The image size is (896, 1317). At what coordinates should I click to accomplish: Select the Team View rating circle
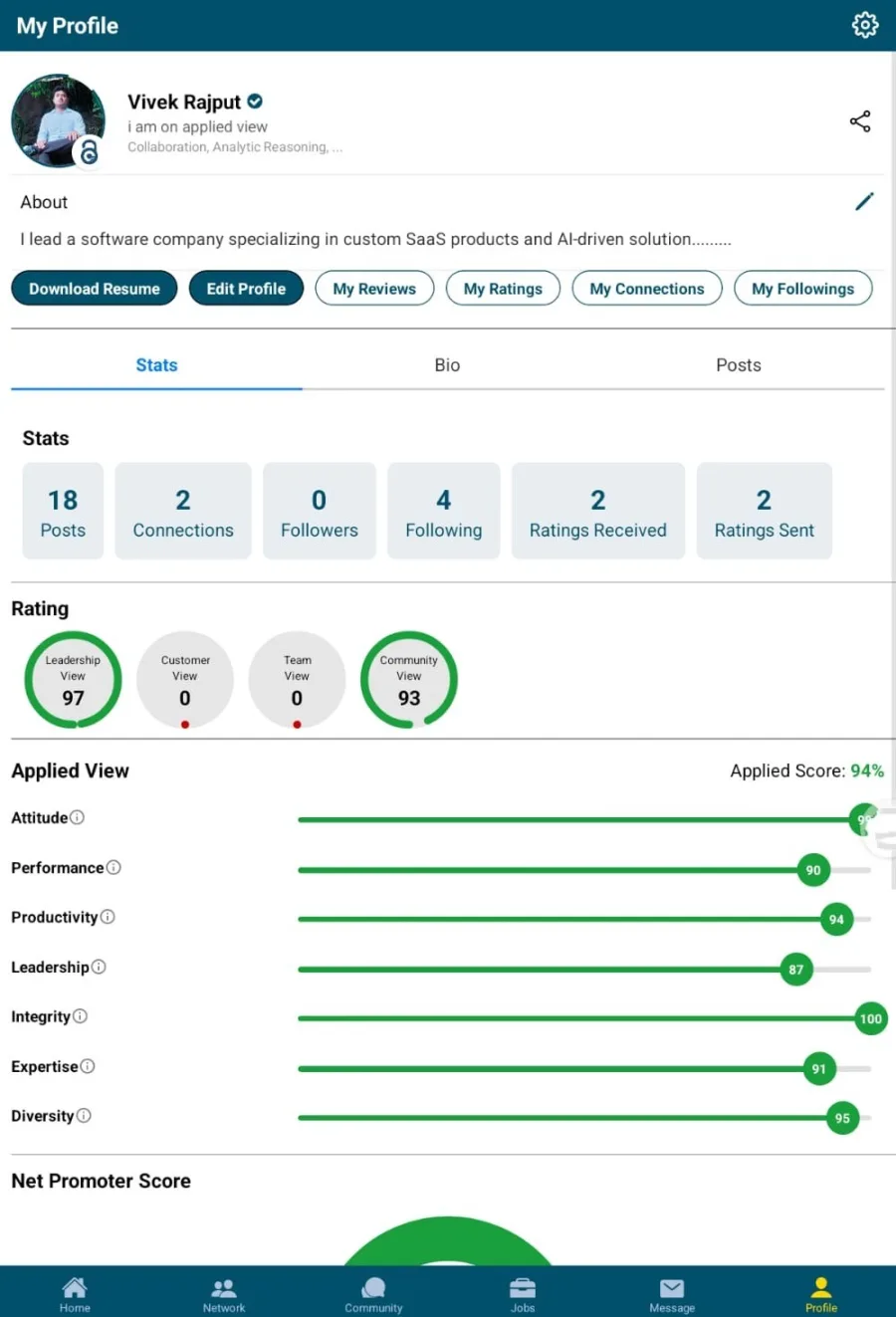[x=297, y=680]
